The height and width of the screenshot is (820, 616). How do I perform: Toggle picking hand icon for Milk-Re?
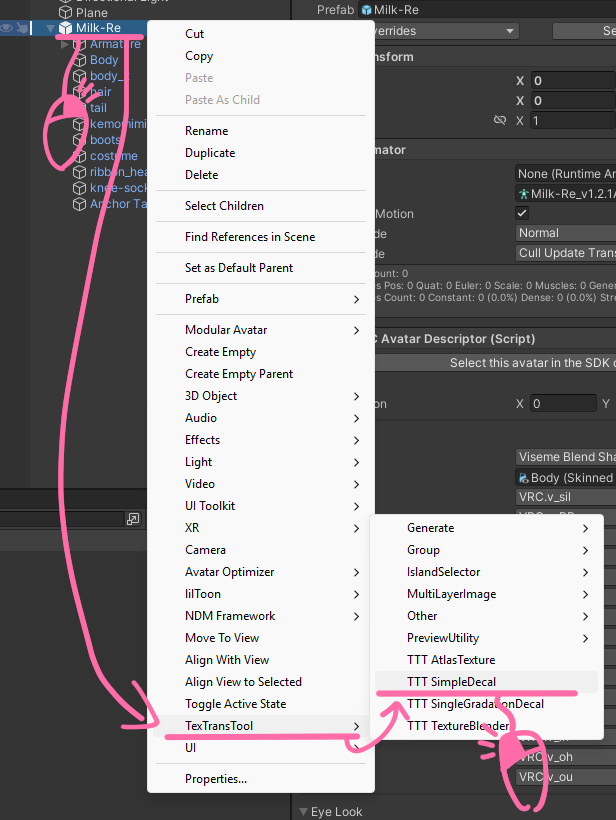click(22, 28)
